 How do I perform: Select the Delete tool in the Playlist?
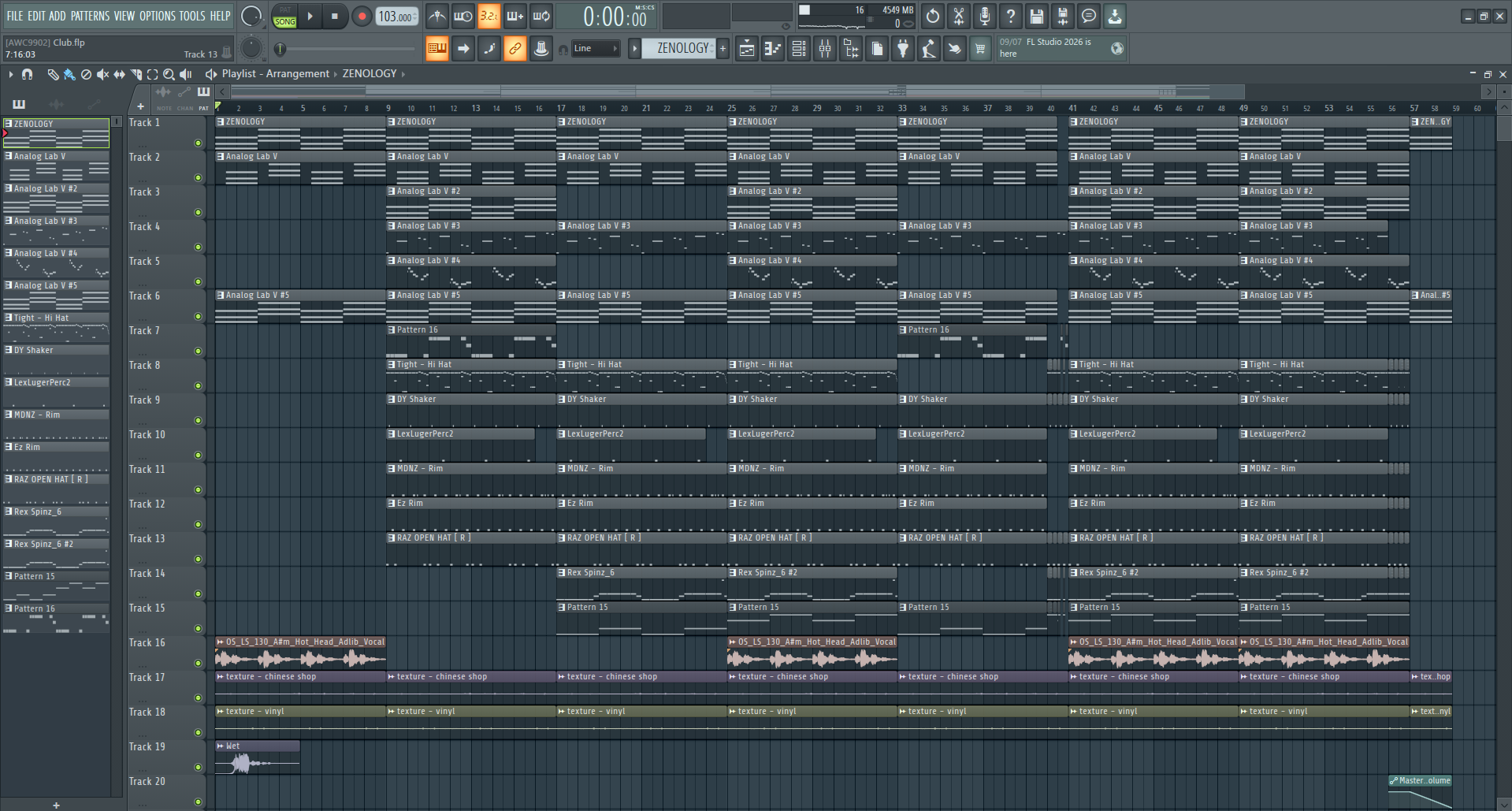click(x=86, y=74)
